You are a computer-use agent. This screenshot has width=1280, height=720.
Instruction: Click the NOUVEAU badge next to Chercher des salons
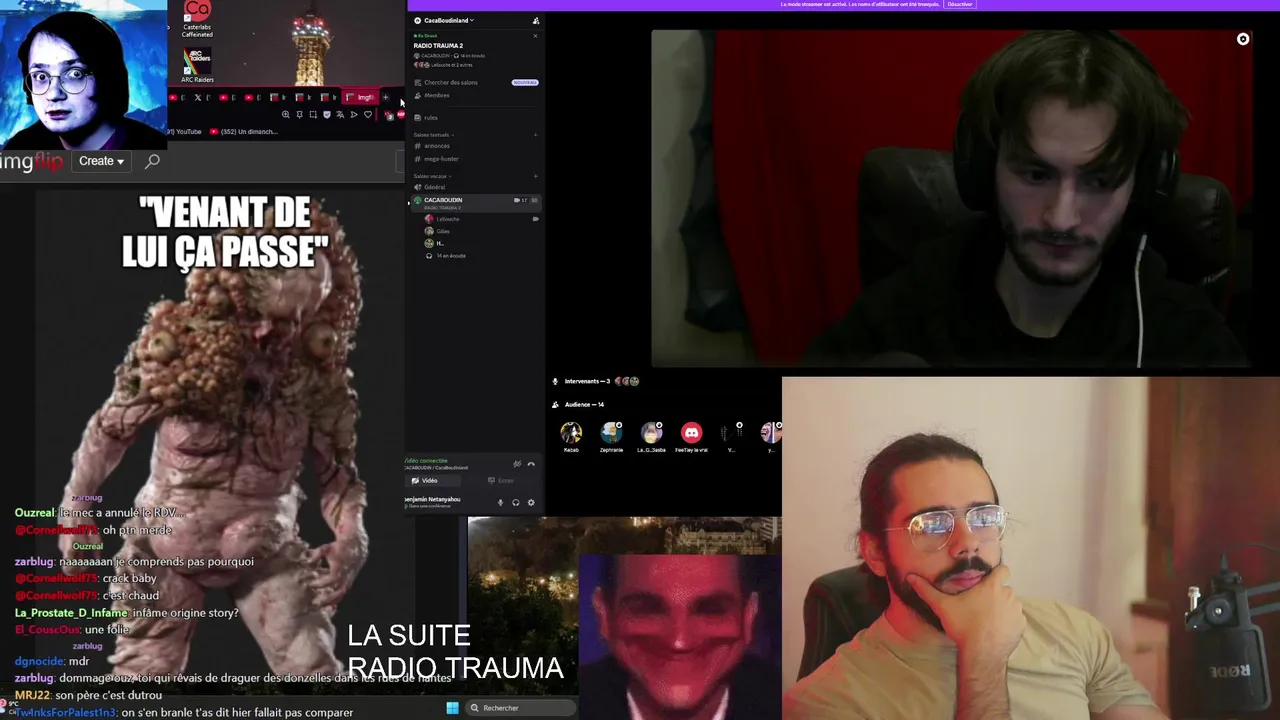click(525, 82)
